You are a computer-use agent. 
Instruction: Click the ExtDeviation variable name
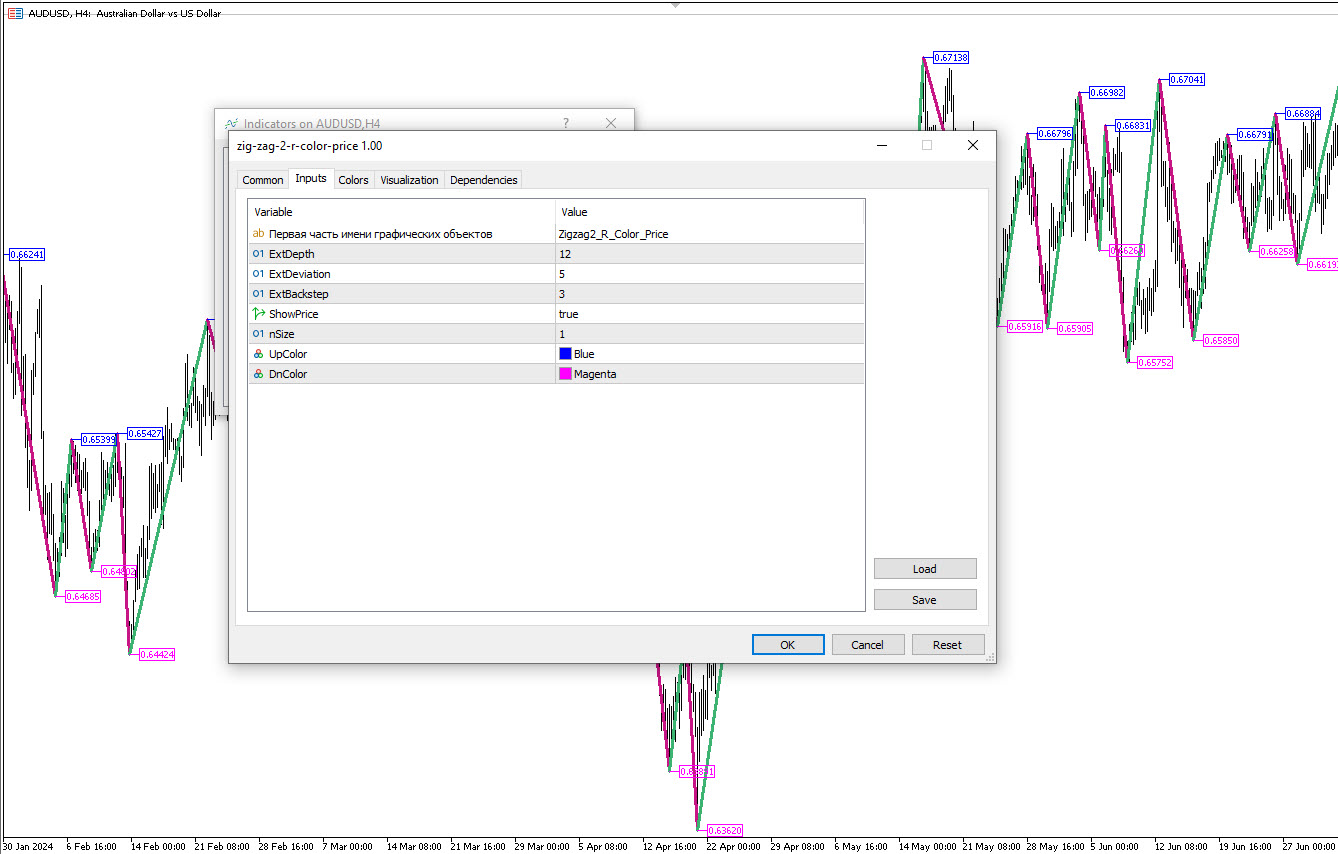coord(299,274)
